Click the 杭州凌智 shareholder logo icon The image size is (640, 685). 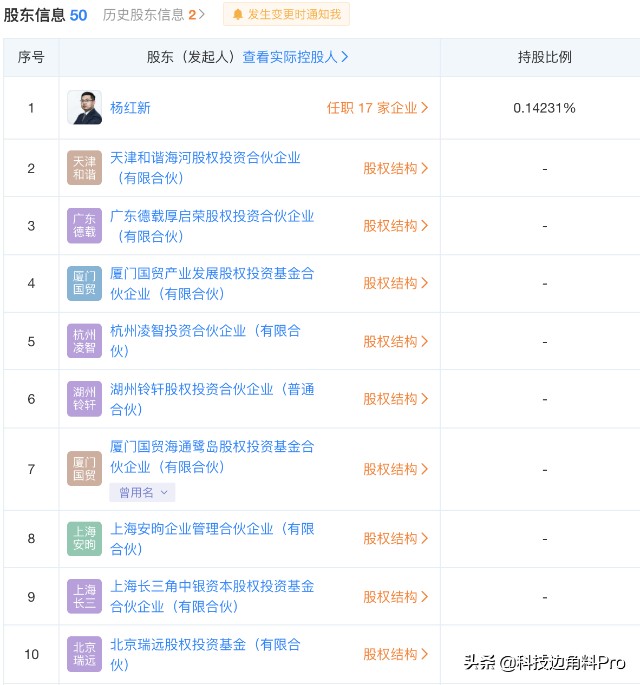[84, 341]
